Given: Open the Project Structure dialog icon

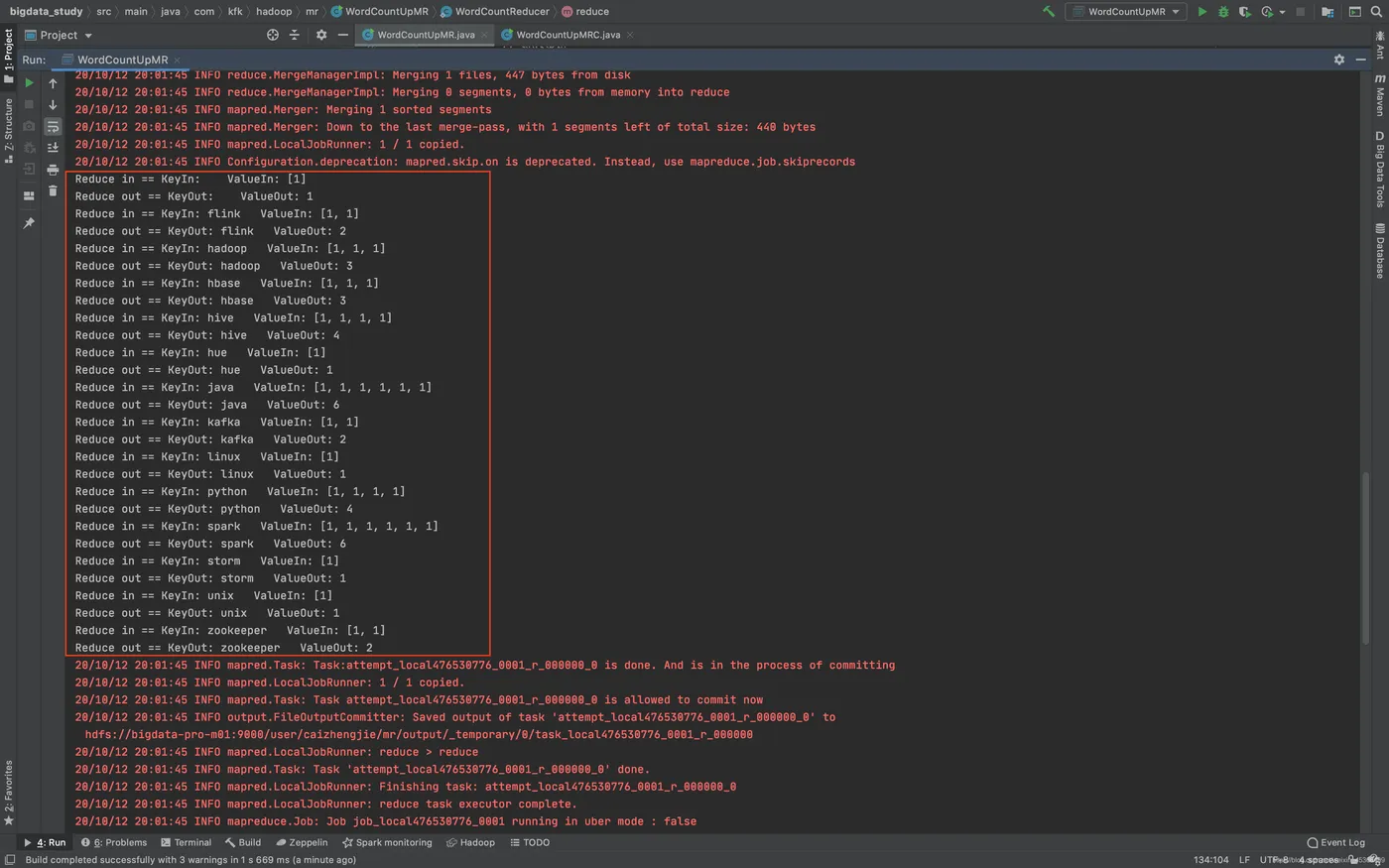Looking at the screenshot, I should pos(1327,12).
